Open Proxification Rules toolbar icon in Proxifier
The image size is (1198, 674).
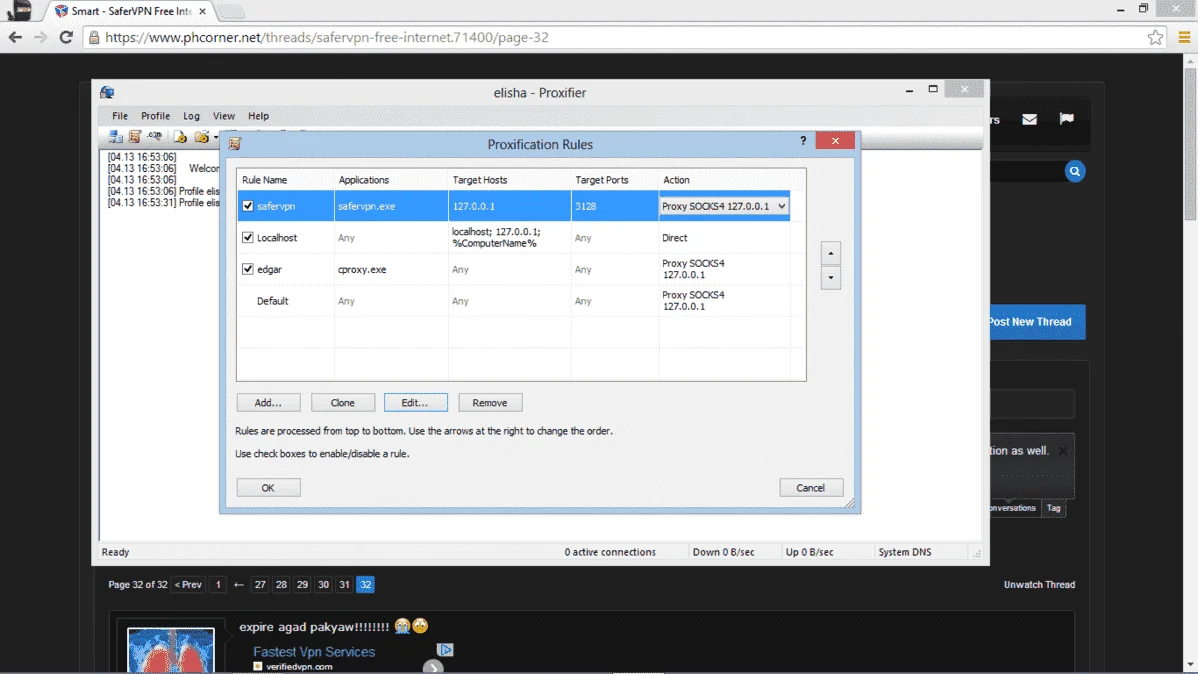point(134,136)
